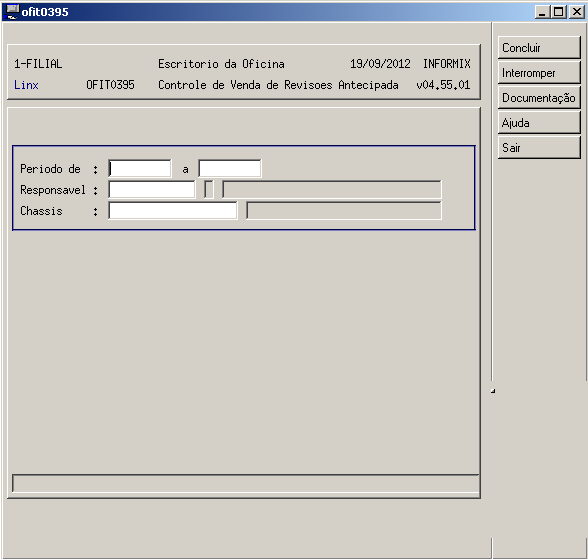Click the Linx label in header
This screenshot has width=588, height=559.
point(26,85)
